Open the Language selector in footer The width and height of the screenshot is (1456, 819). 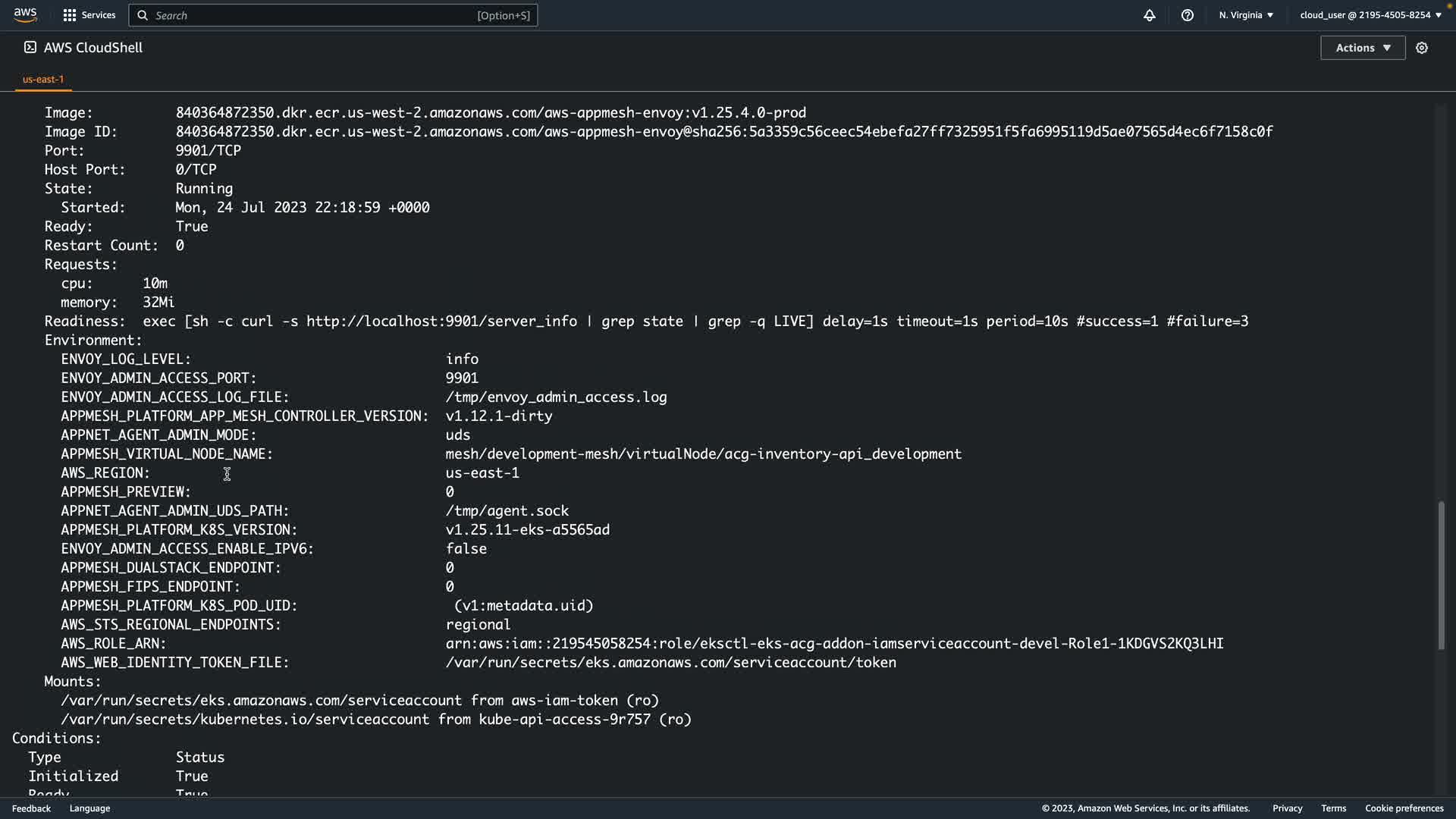click(89, 808)
